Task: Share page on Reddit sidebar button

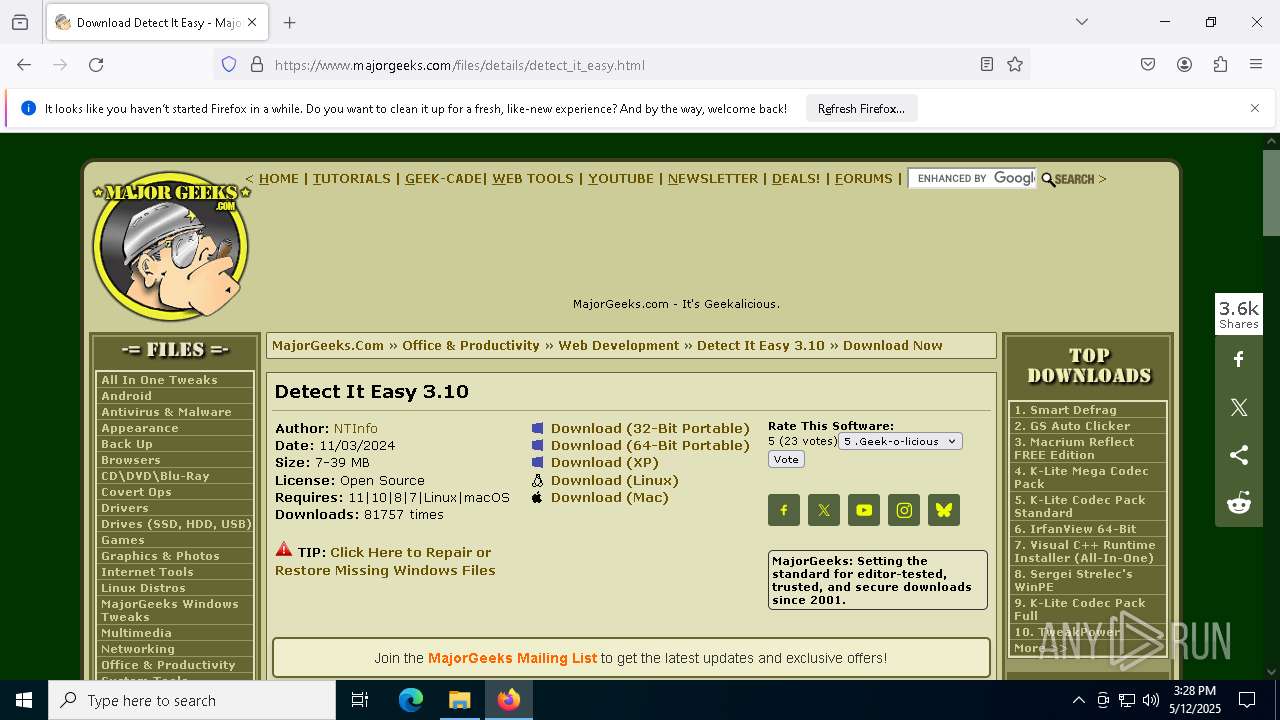Action: tap(1239, 503)
